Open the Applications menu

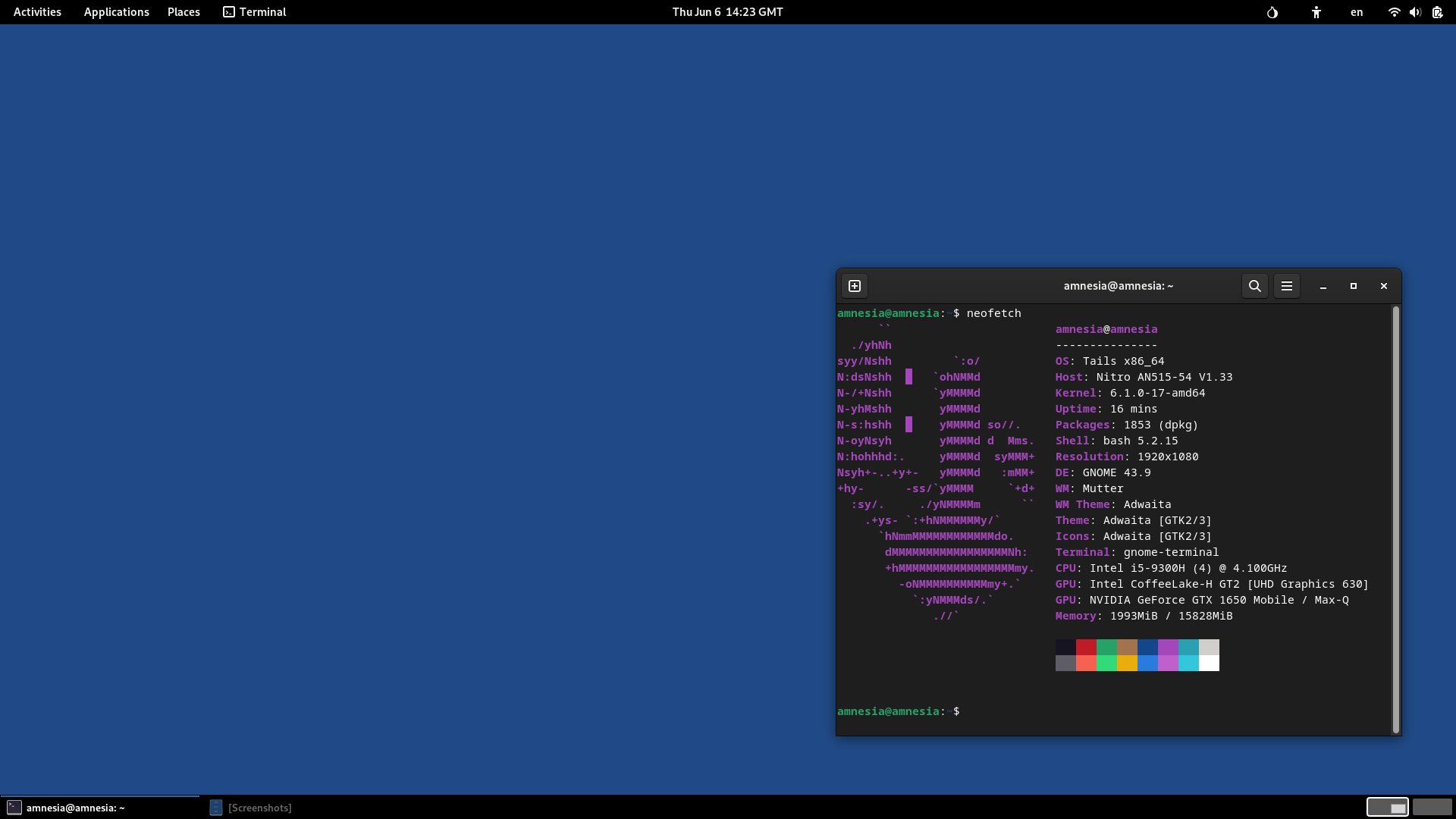point(116,12)
